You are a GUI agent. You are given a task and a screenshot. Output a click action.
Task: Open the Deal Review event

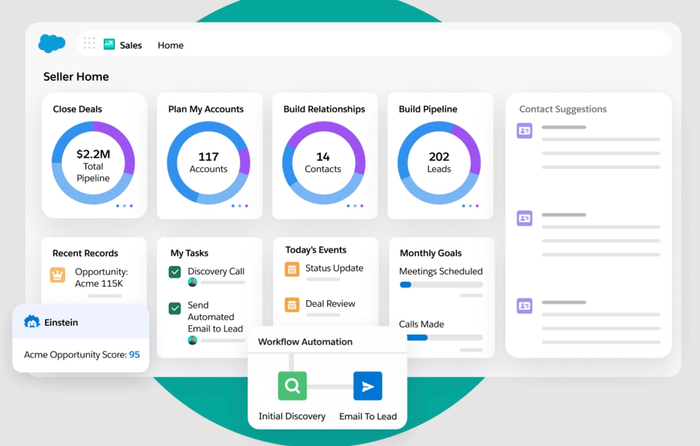(330, 304)
